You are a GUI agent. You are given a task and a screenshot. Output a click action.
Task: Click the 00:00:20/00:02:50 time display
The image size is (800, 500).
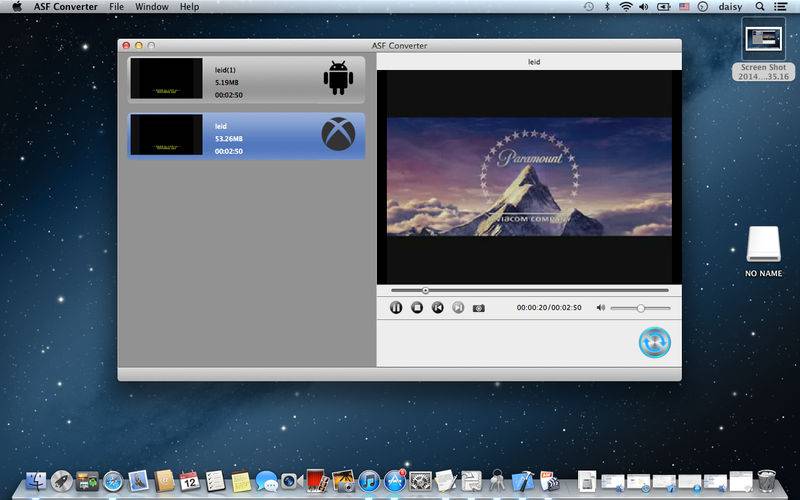point(549,308)
